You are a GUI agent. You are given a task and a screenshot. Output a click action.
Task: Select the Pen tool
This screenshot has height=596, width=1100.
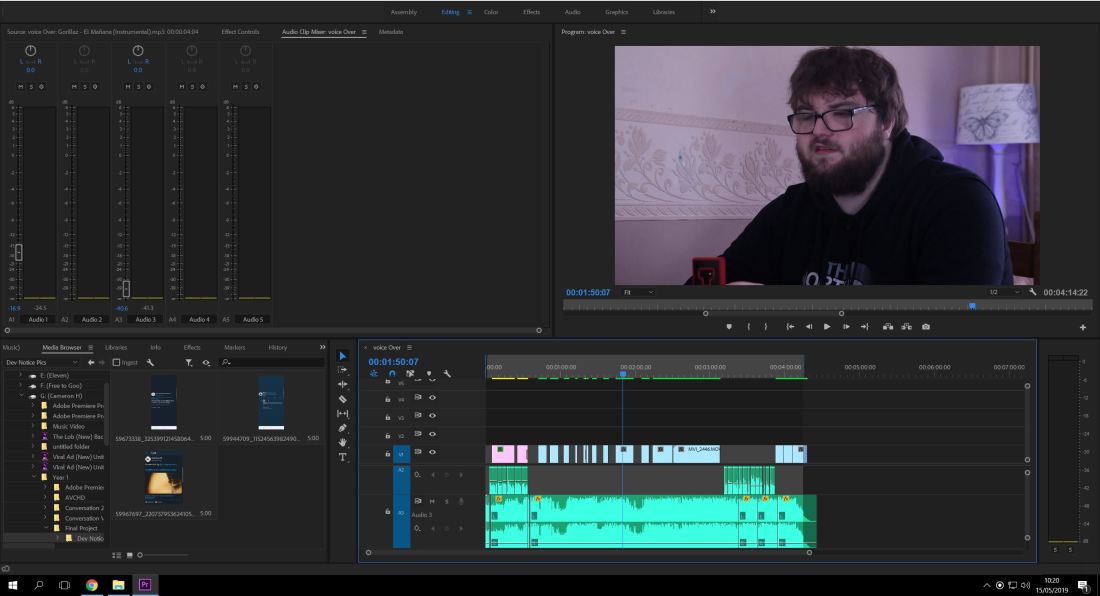click(x=343, y=428)
